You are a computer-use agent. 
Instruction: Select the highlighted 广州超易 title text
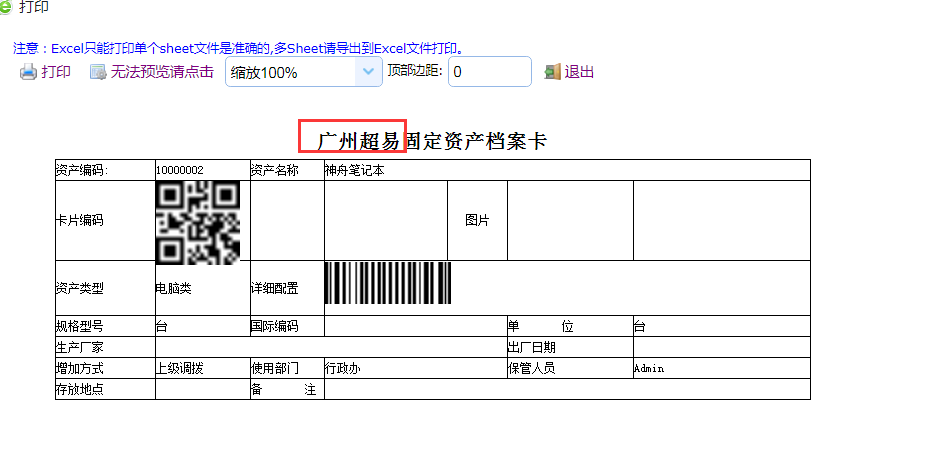click(x=357, y=141)
